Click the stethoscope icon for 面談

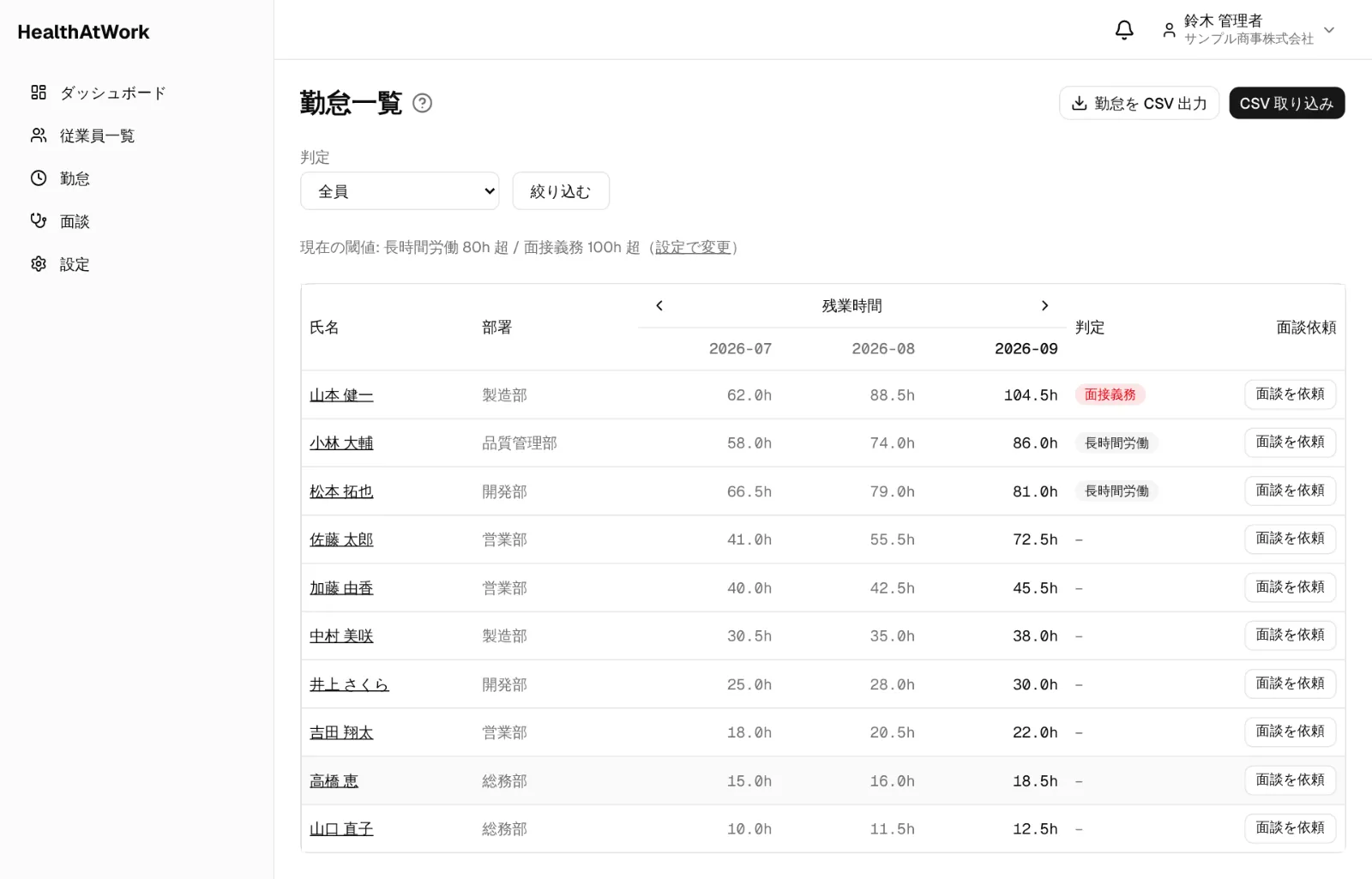(x=39, y=221)
